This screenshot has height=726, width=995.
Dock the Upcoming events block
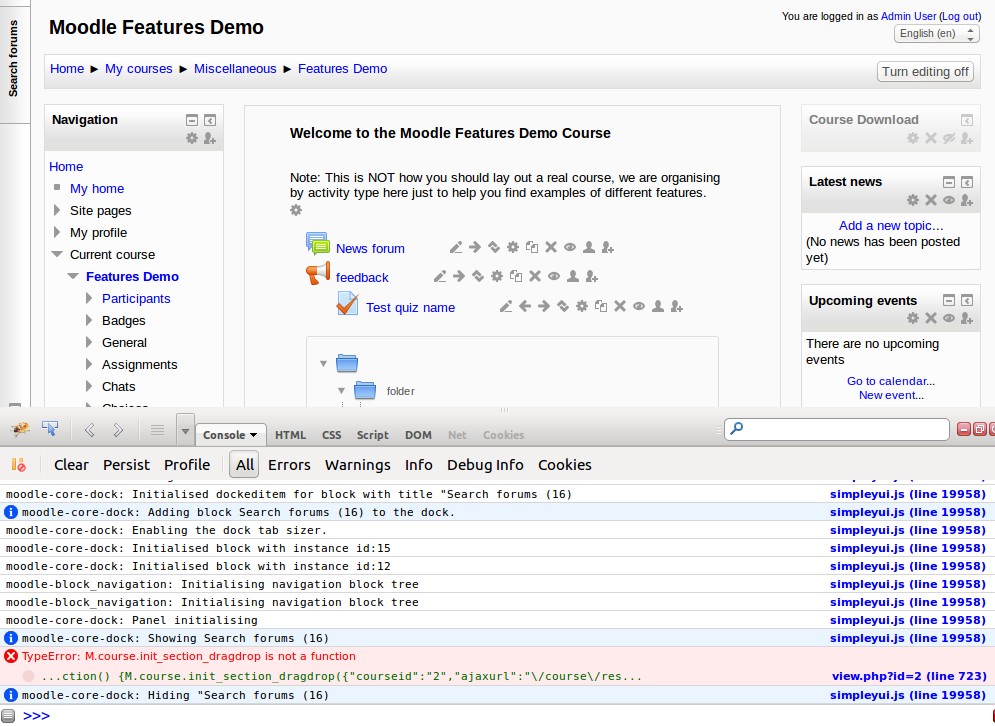click(967, 300)
